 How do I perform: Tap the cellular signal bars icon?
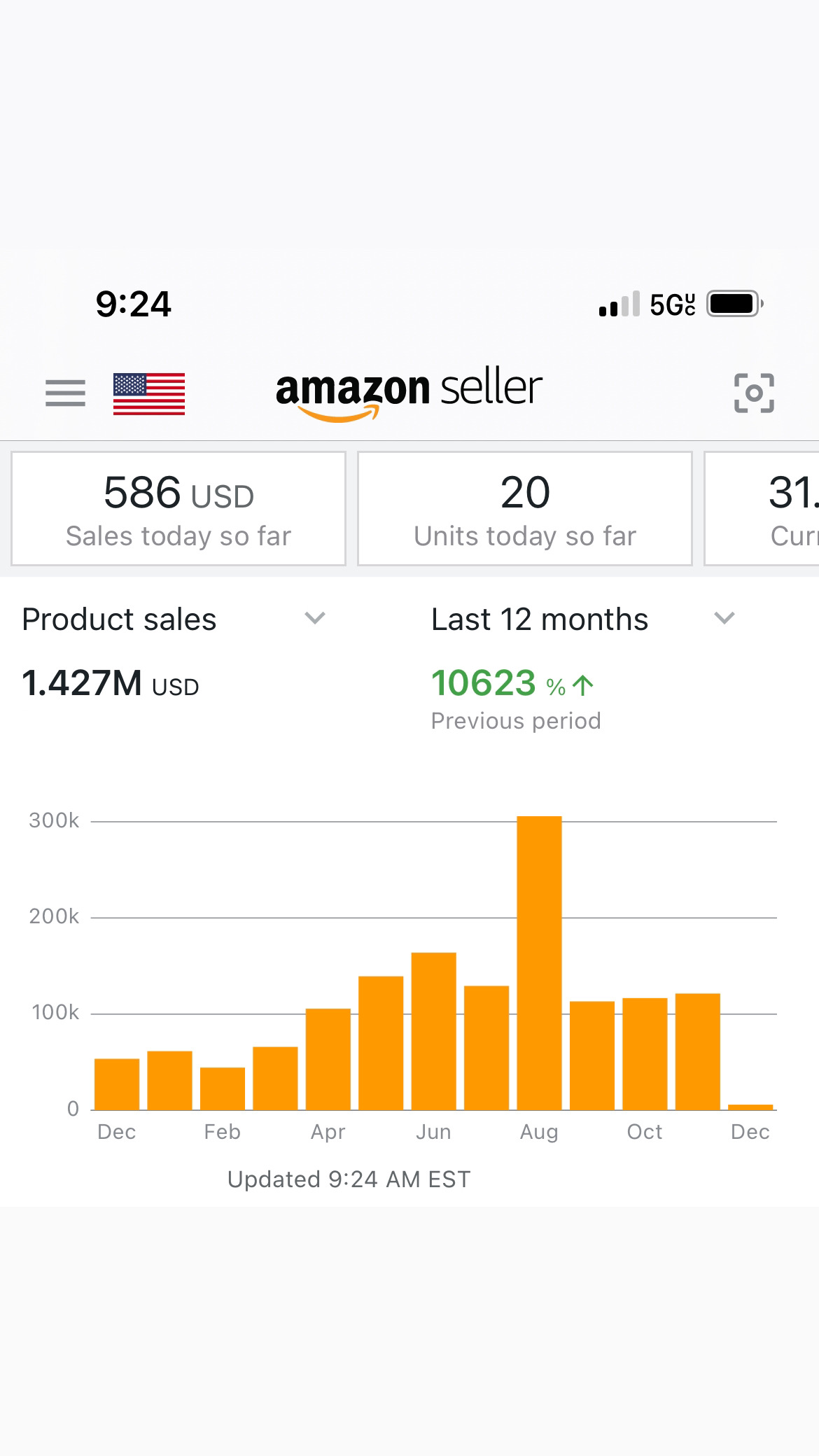[x=619, y=304]
